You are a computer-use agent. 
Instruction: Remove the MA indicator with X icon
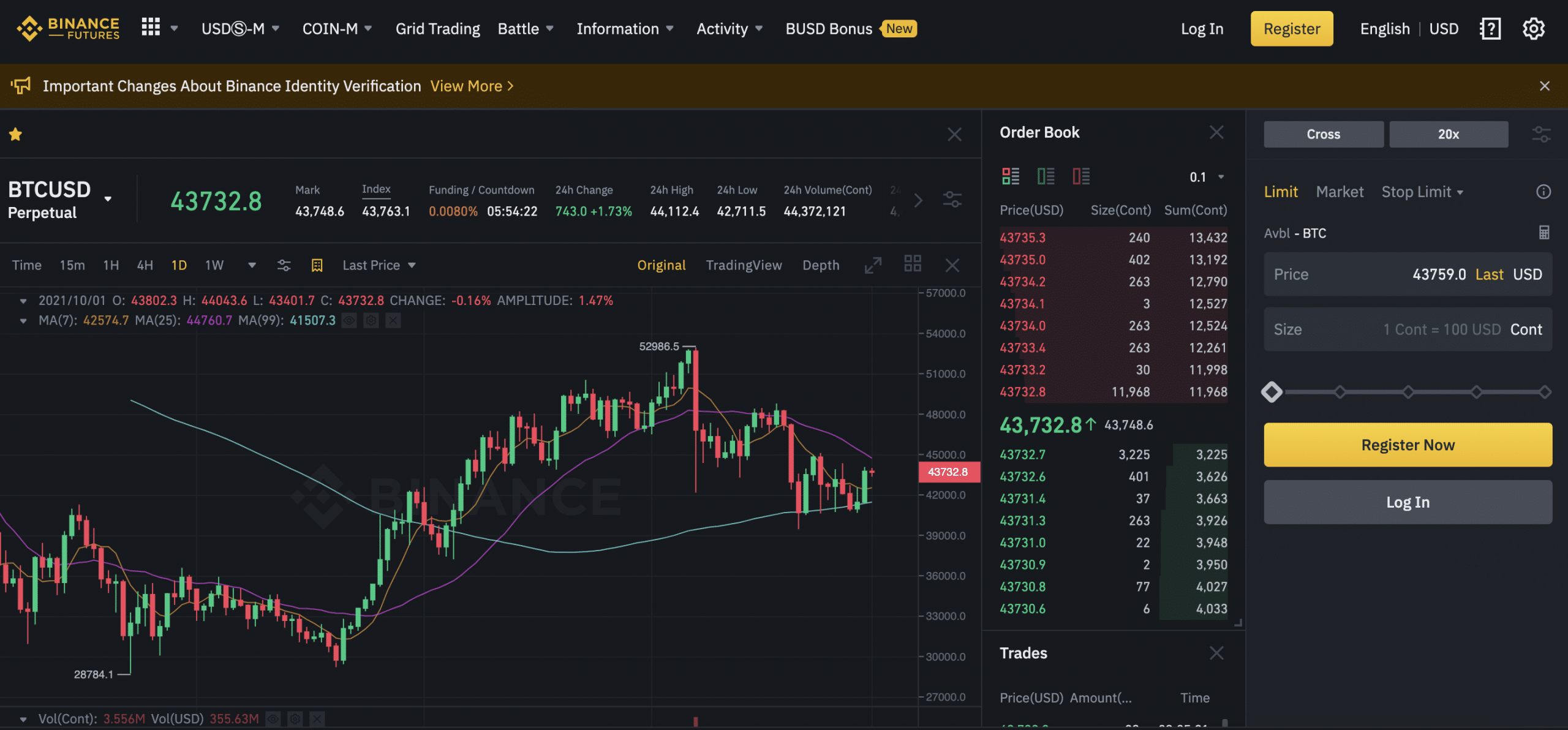click(393, 320)
